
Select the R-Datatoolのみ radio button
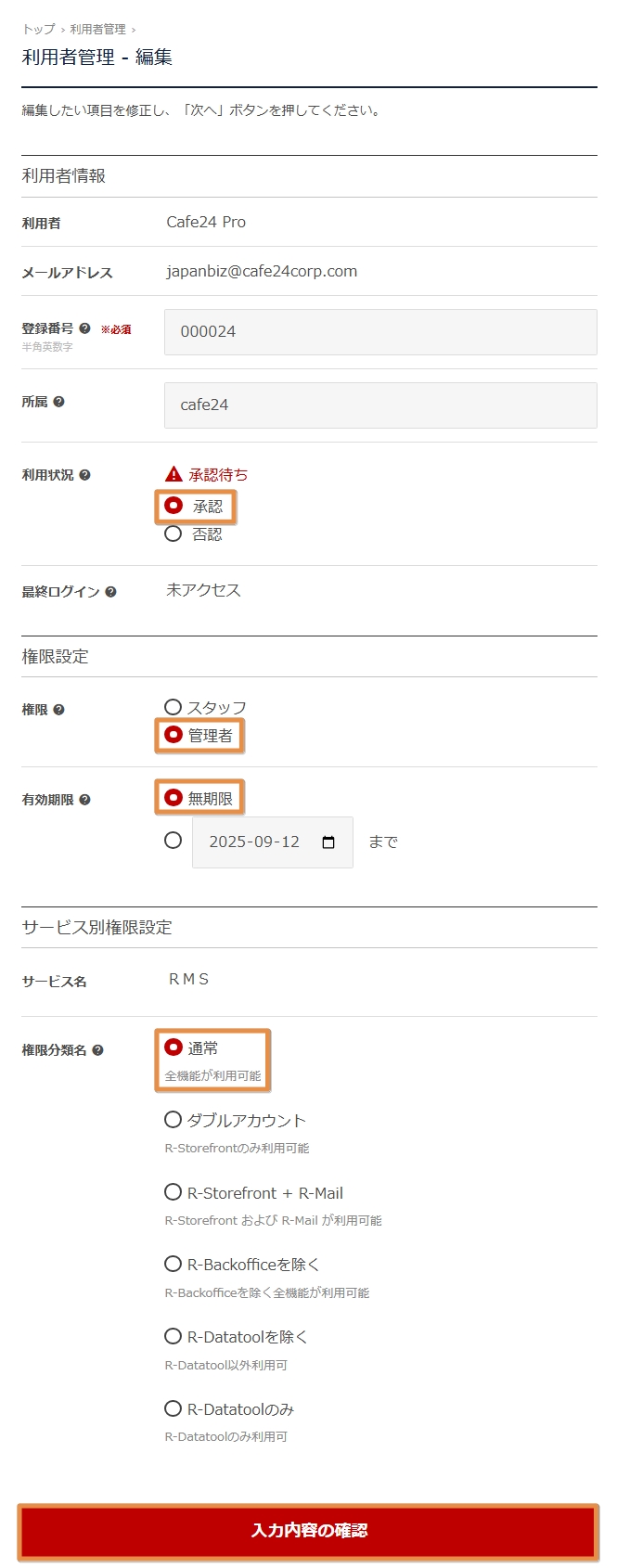tap(174, 1408)
